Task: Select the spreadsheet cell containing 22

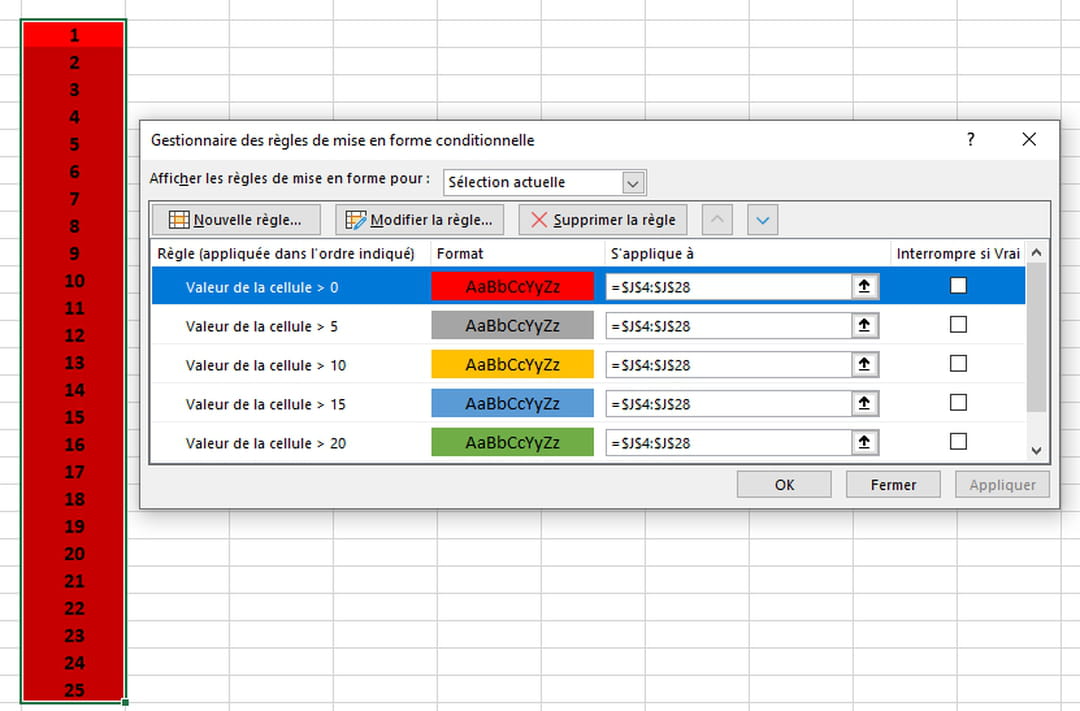Action: 74,608
